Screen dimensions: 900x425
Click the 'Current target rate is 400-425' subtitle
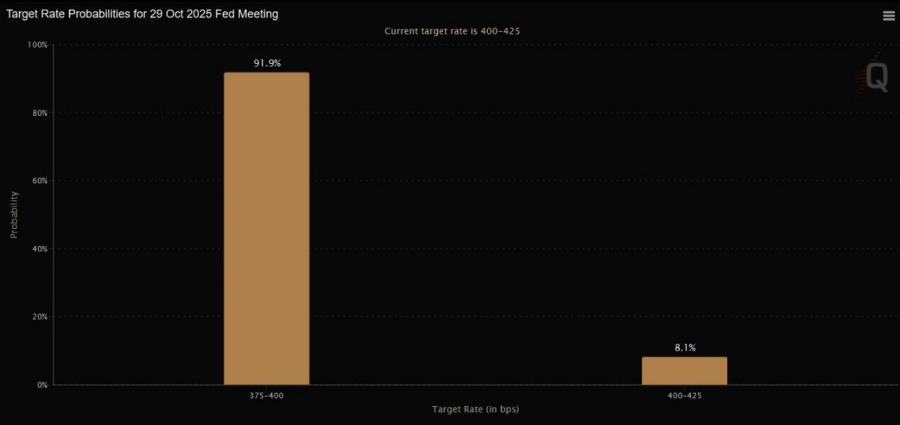tap(452, 31)
